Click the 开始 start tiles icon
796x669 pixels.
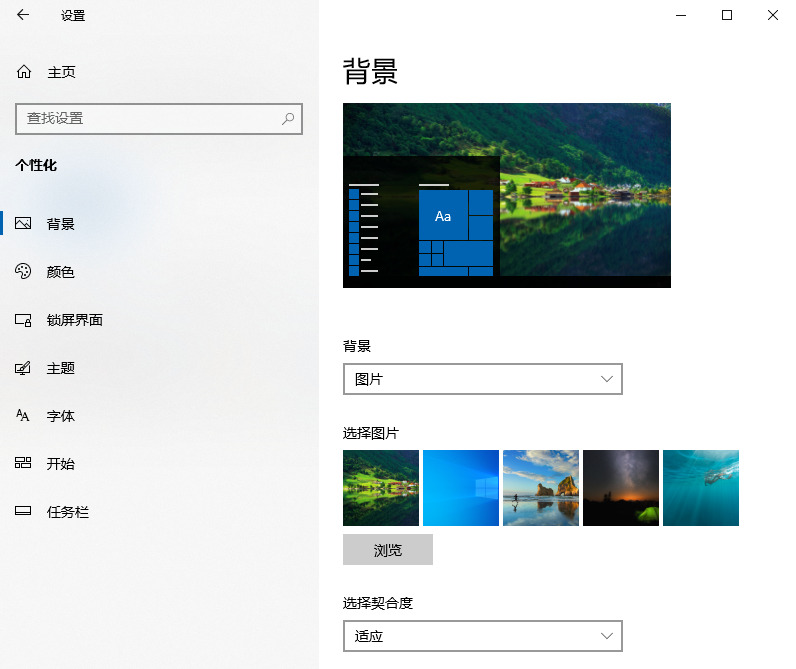click(24, 464)
